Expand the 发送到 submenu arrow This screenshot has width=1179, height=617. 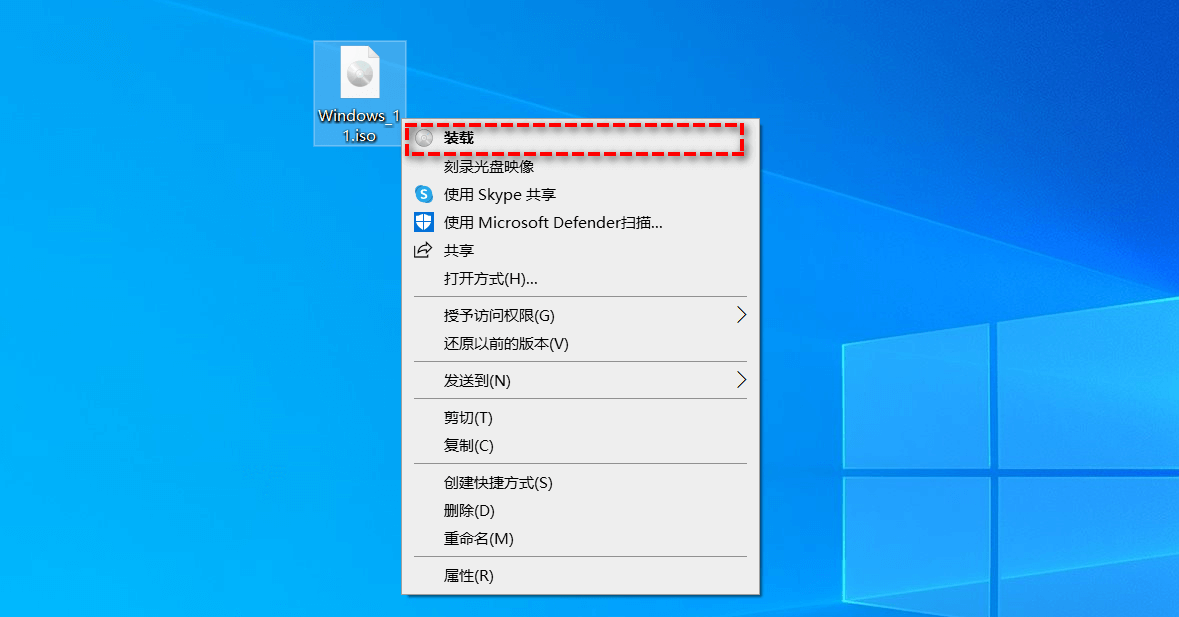coord(741,380)
